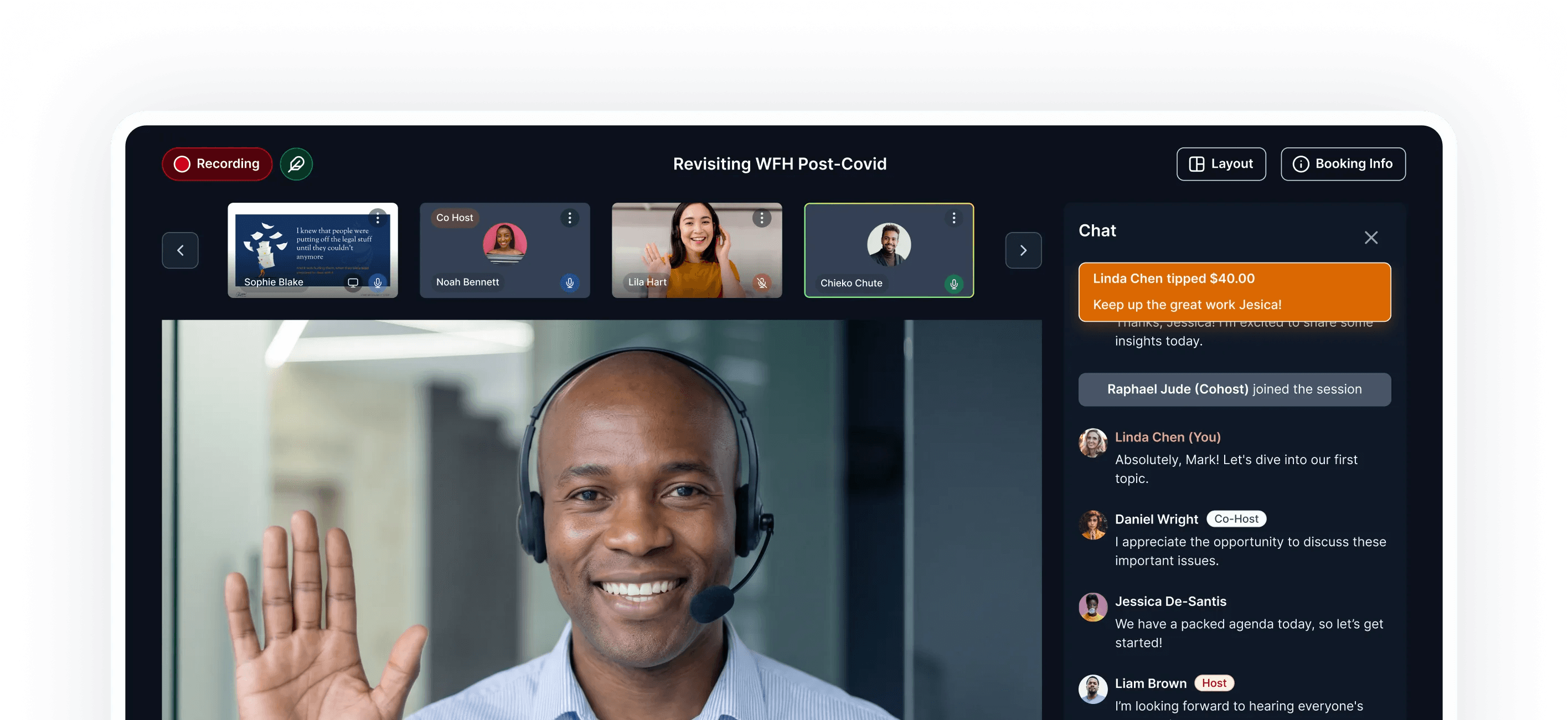Click the Chat panel heading
This screenshot has height=720, width=1568.
point(1097,230)
